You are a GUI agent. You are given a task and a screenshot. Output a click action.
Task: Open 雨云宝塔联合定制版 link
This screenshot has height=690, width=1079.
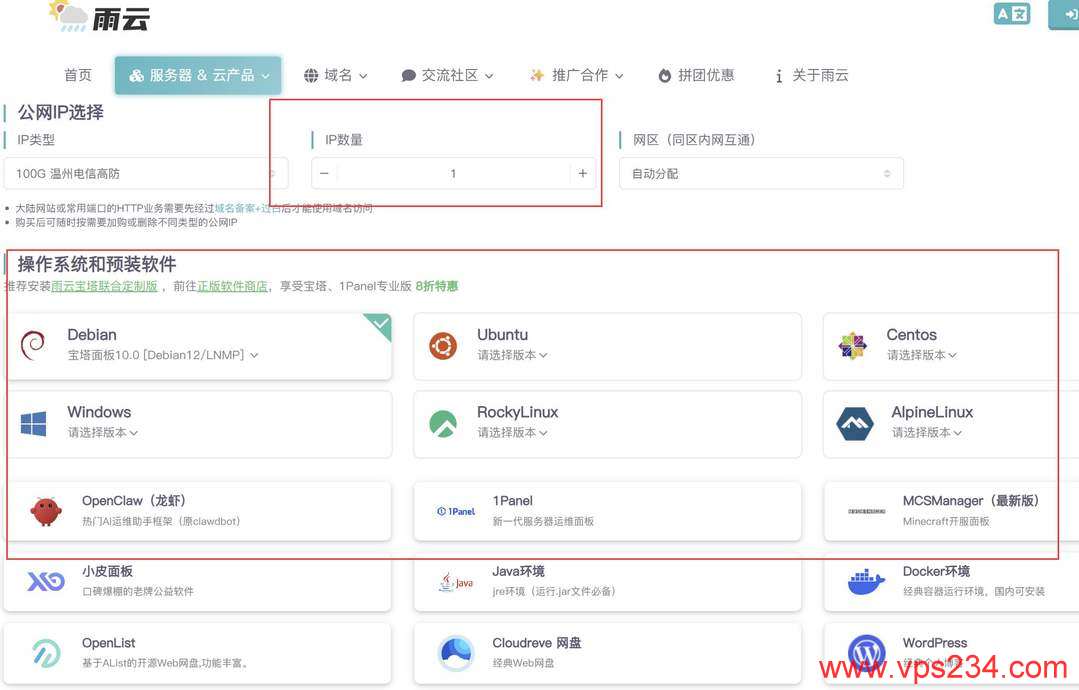pos(104,286)
